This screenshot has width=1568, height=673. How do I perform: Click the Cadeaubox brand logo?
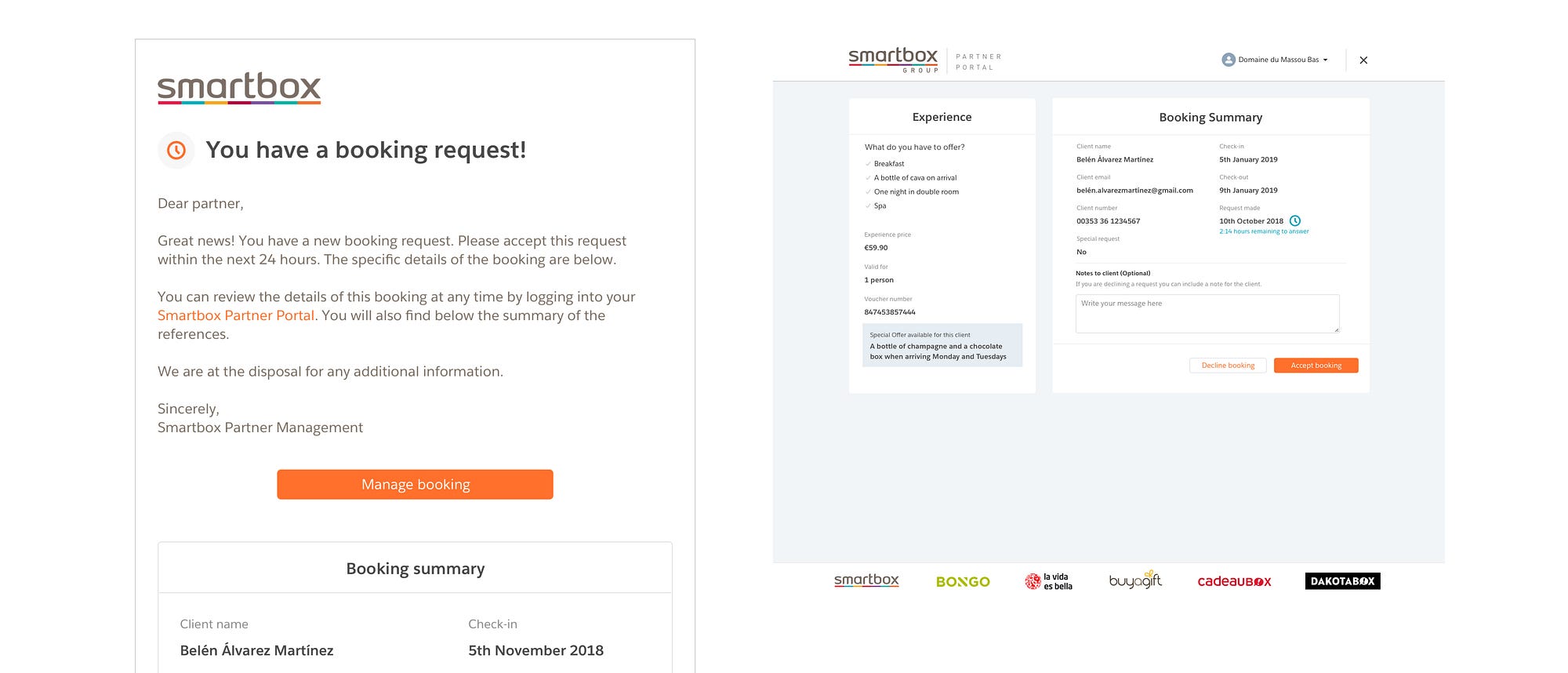1234,581
